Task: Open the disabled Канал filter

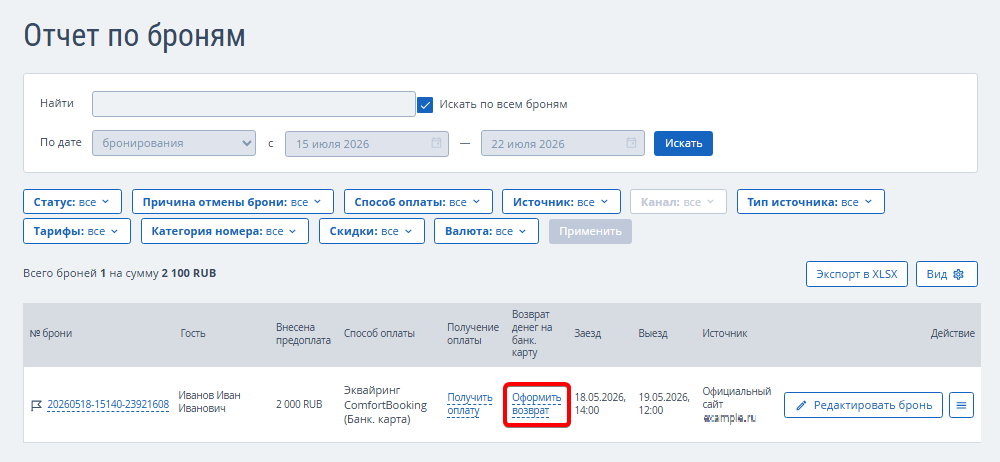Action: pyautogui.click(x=679, y=202)
